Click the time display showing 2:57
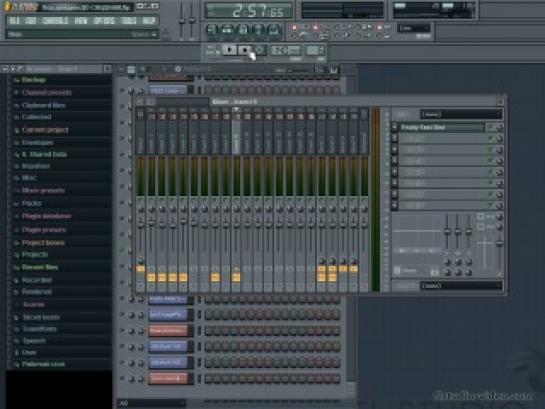Viewport: 545px width, 409px height. point(249,11)
